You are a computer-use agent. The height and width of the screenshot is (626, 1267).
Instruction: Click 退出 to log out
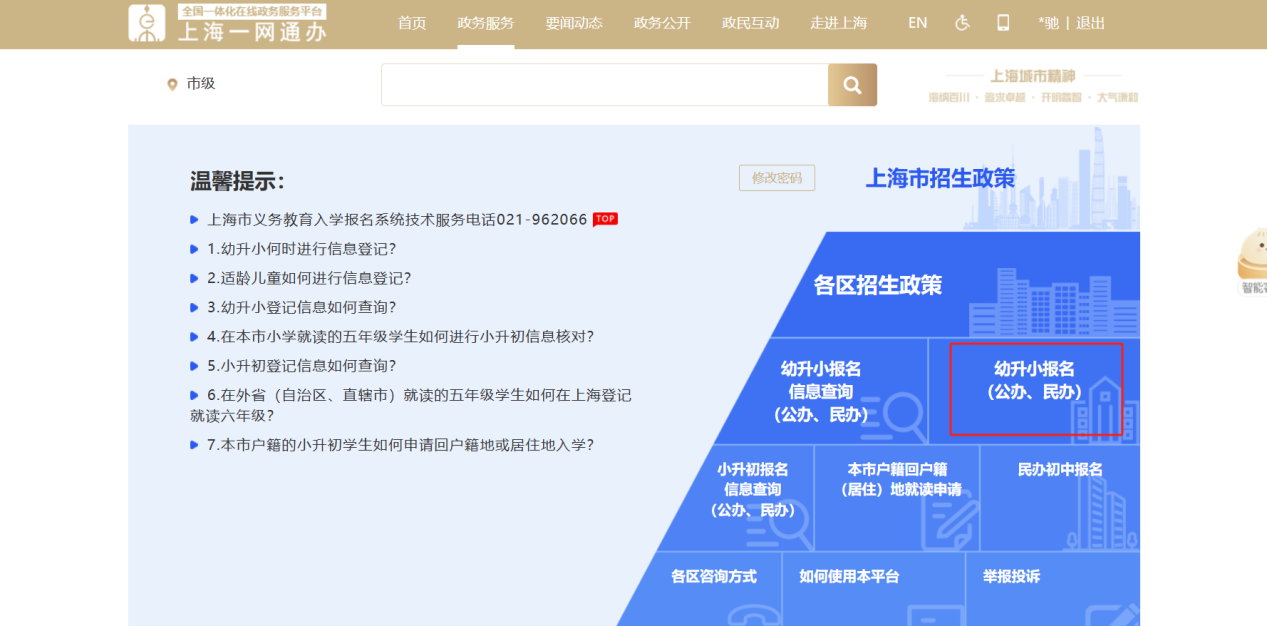point(1091,23)
